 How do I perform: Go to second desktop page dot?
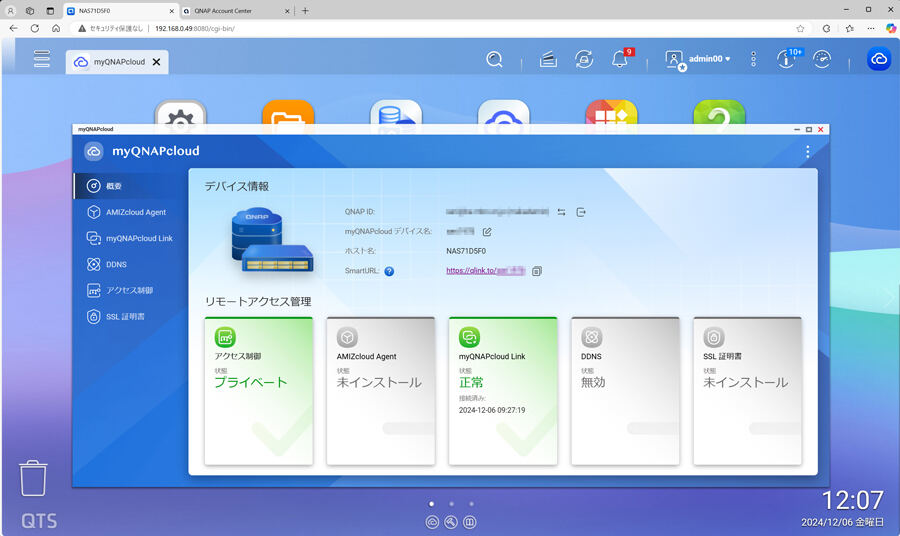[x=452, y=504]
